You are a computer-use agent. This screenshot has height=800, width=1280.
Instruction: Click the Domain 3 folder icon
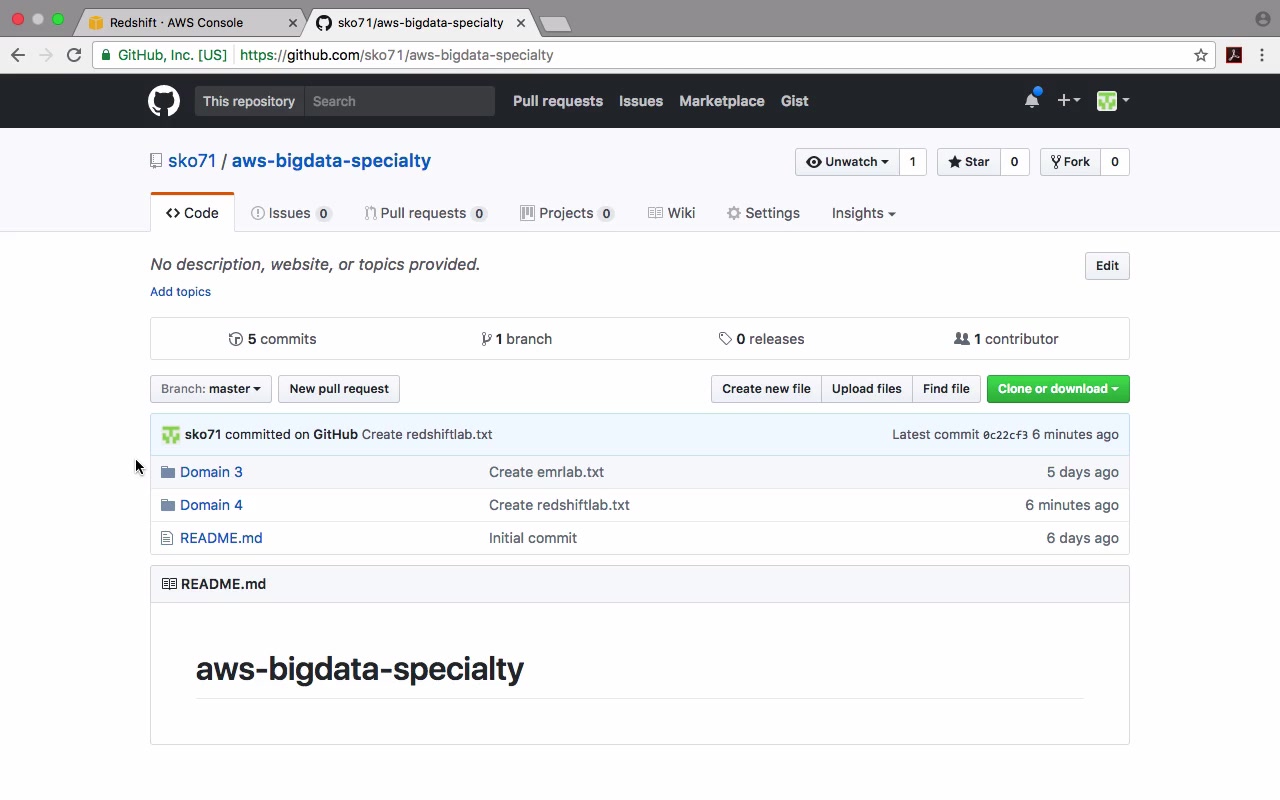168,472
